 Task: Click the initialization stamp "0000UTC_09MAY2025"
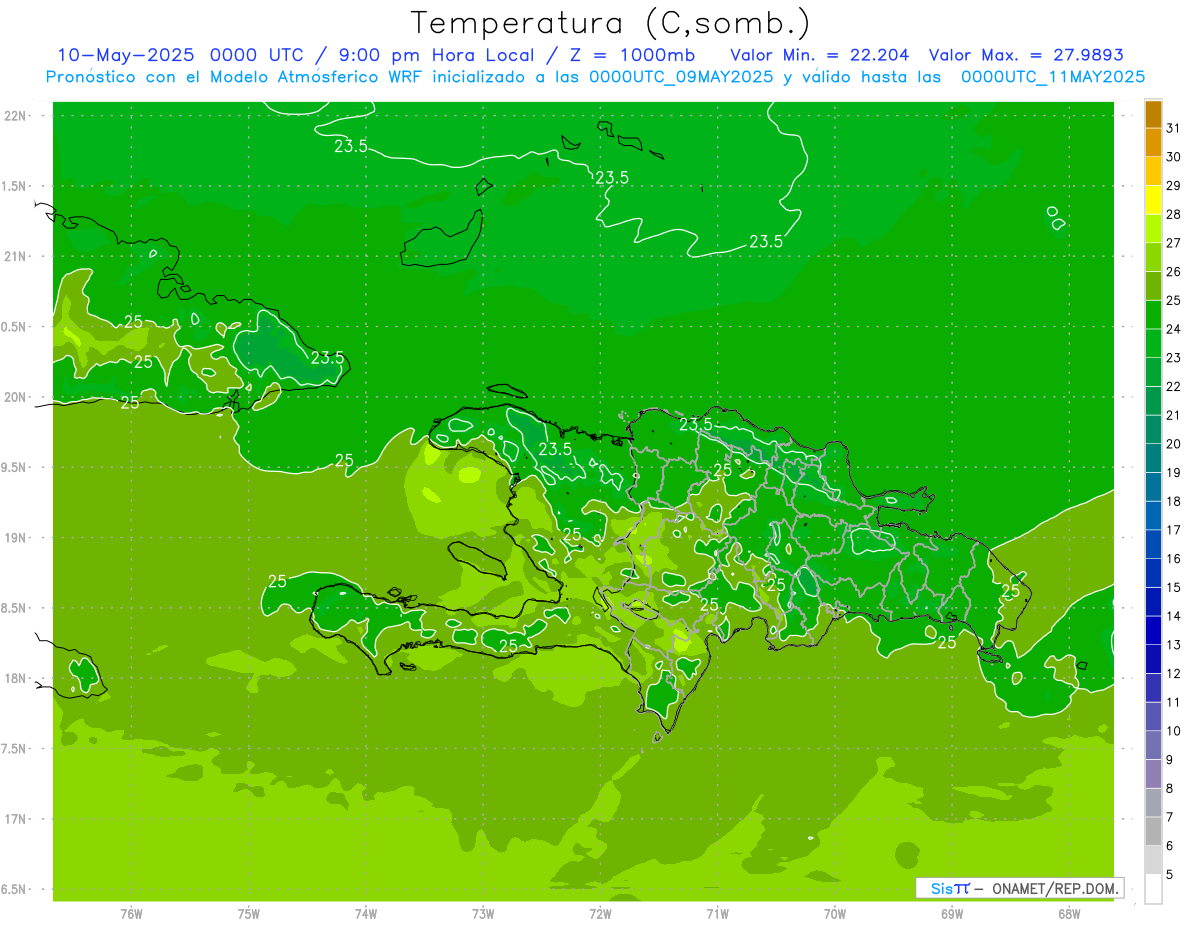[681, 77]
